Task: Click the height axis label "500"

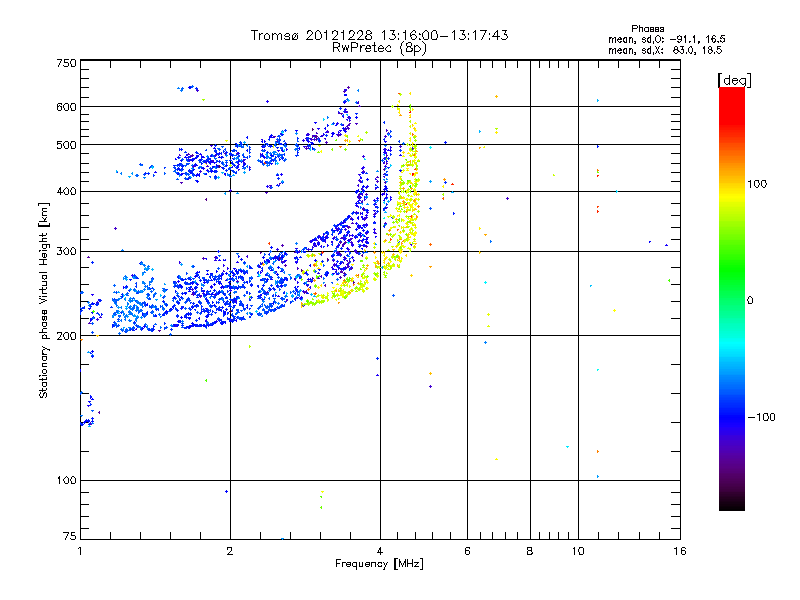Action: click(x=66, y=145)
